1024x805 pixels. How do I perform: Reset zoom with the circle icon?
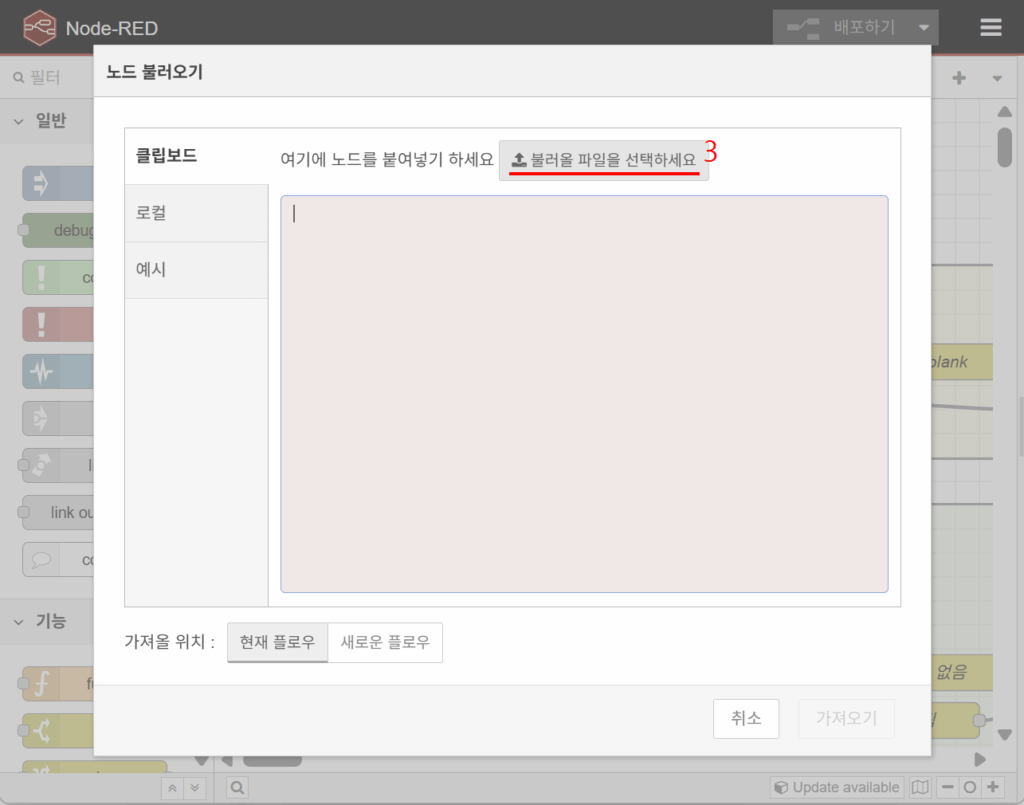coord(971,788)
